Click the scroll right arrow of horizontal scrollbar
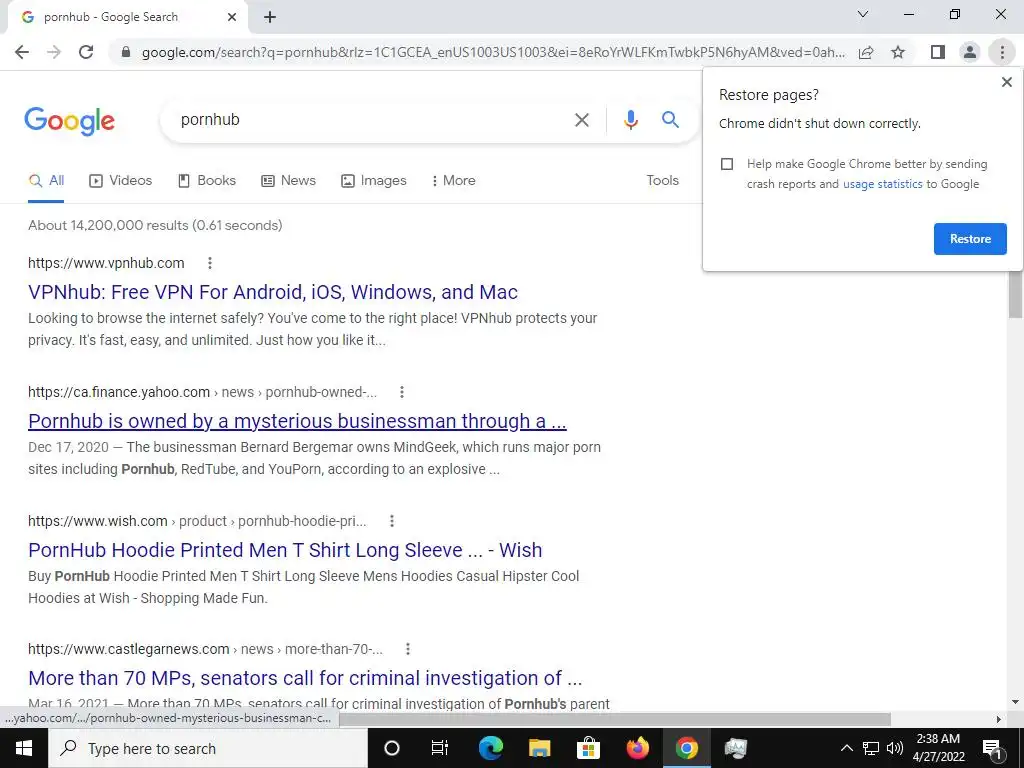The width and height of the screenshot is (1024, 768). coord(999,719)
